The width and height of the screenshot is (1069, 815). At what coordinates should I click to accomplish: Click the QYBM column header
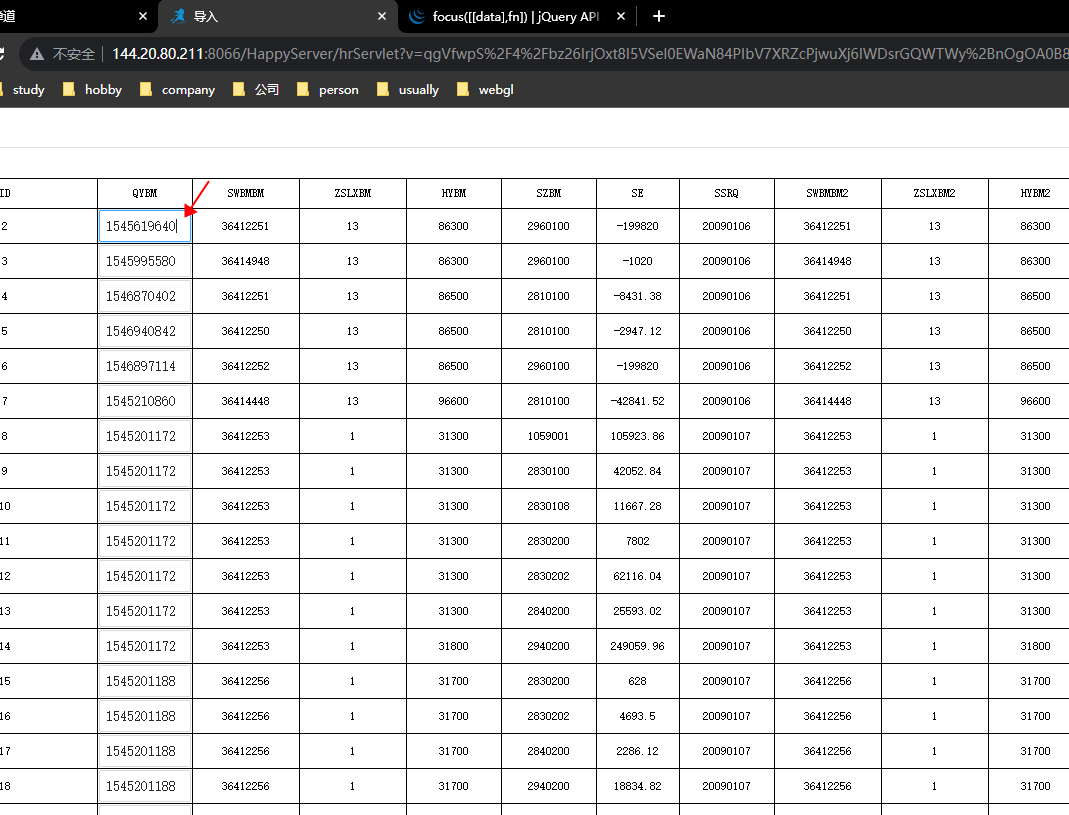144,194
